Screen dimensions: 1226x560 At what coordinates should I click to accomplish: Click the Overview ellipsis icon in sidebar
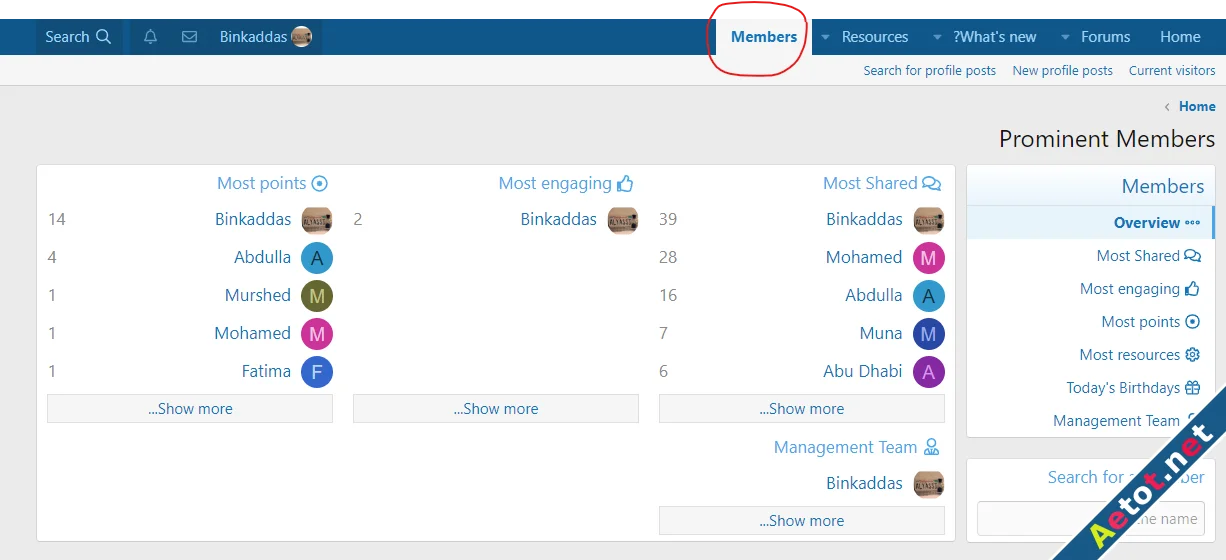point(1192,223)
